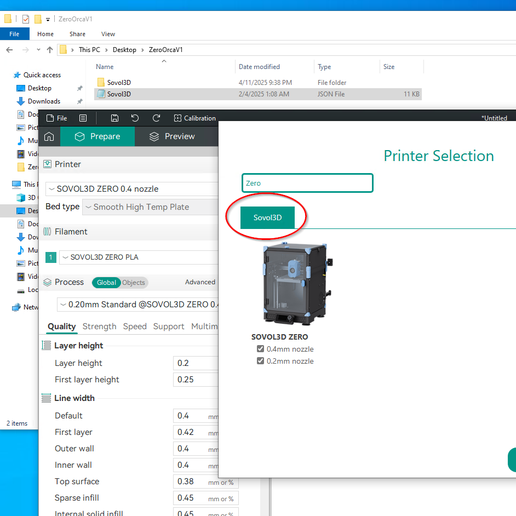Open the Home ribbon tab in File Explorer
Image resolution: width=516 pixels, height=516 pixels.
pos(45,34)
